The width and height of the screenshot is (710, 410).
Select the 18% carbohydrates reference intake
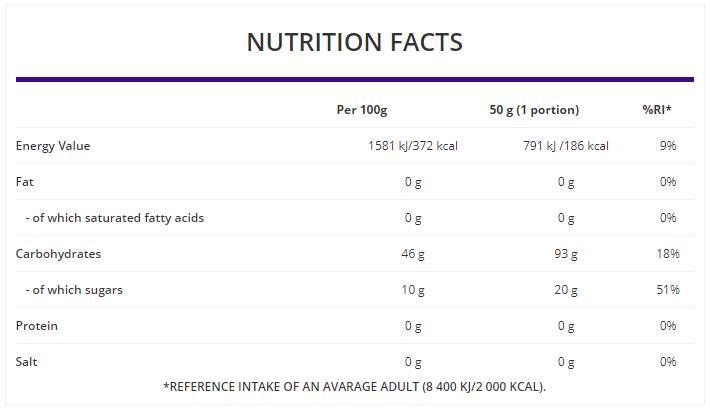coord(668,254)
